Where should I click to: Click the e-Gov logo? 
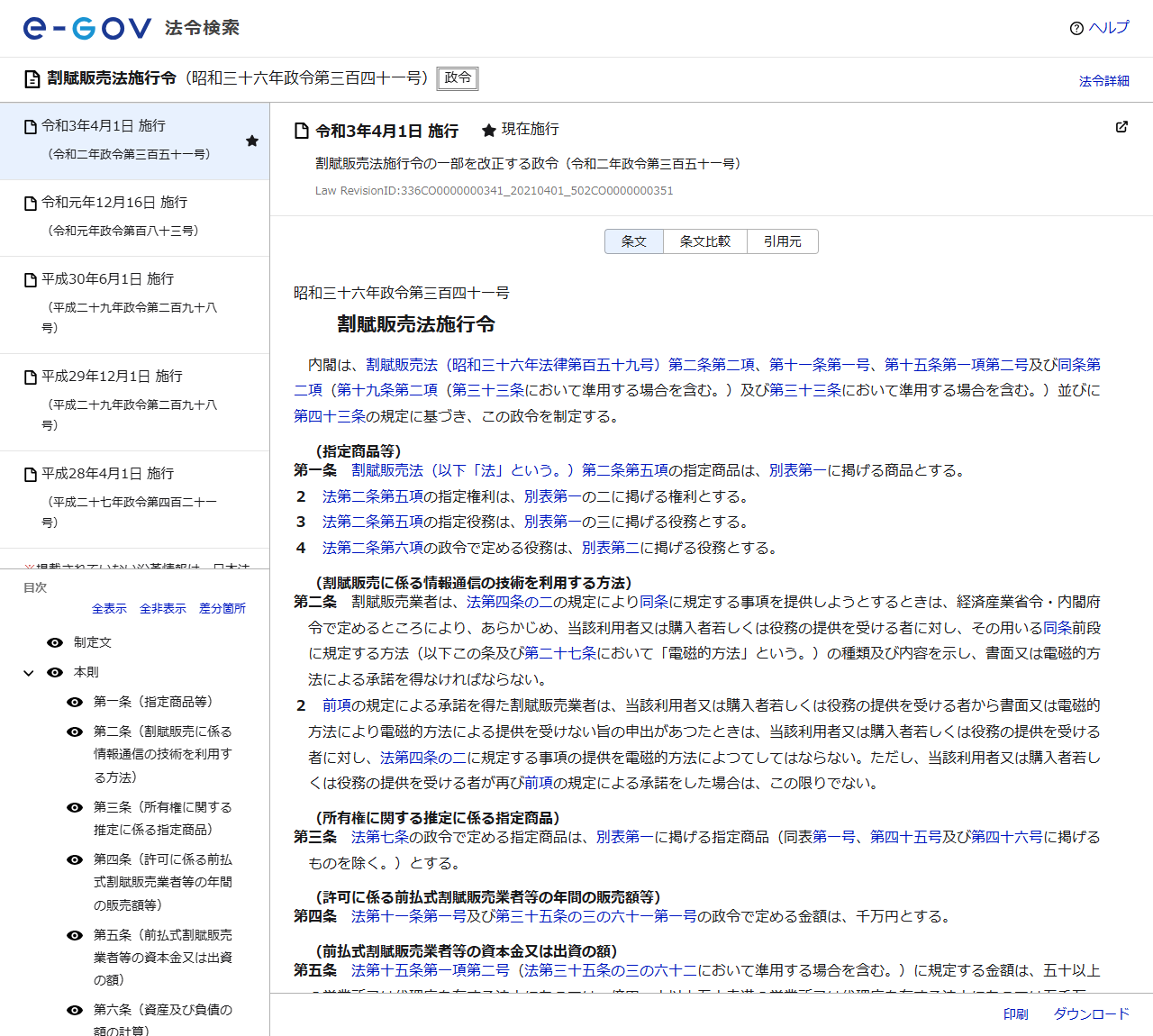click(x=86, y=28)
